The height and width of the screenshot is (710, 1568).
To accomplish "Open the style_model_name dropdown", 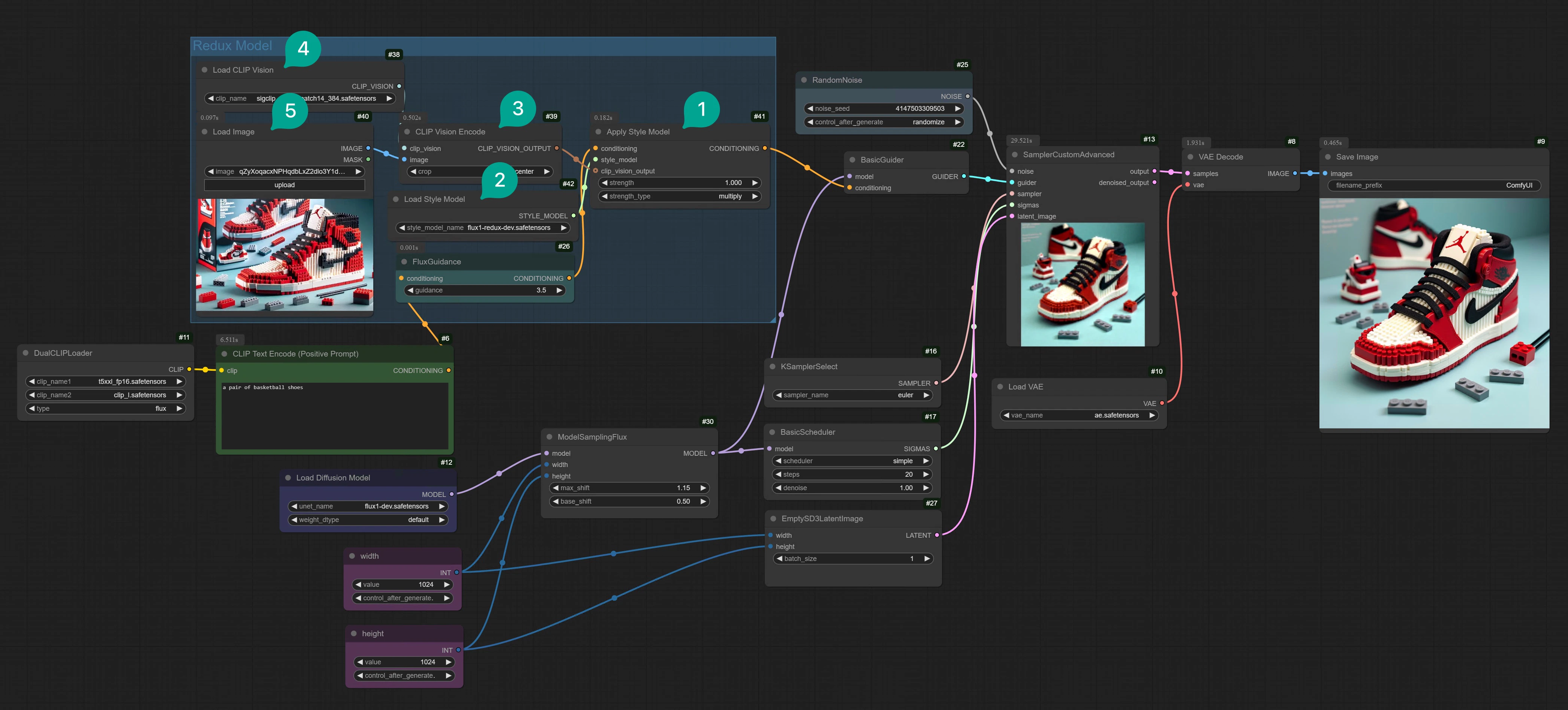I will 483,227.
